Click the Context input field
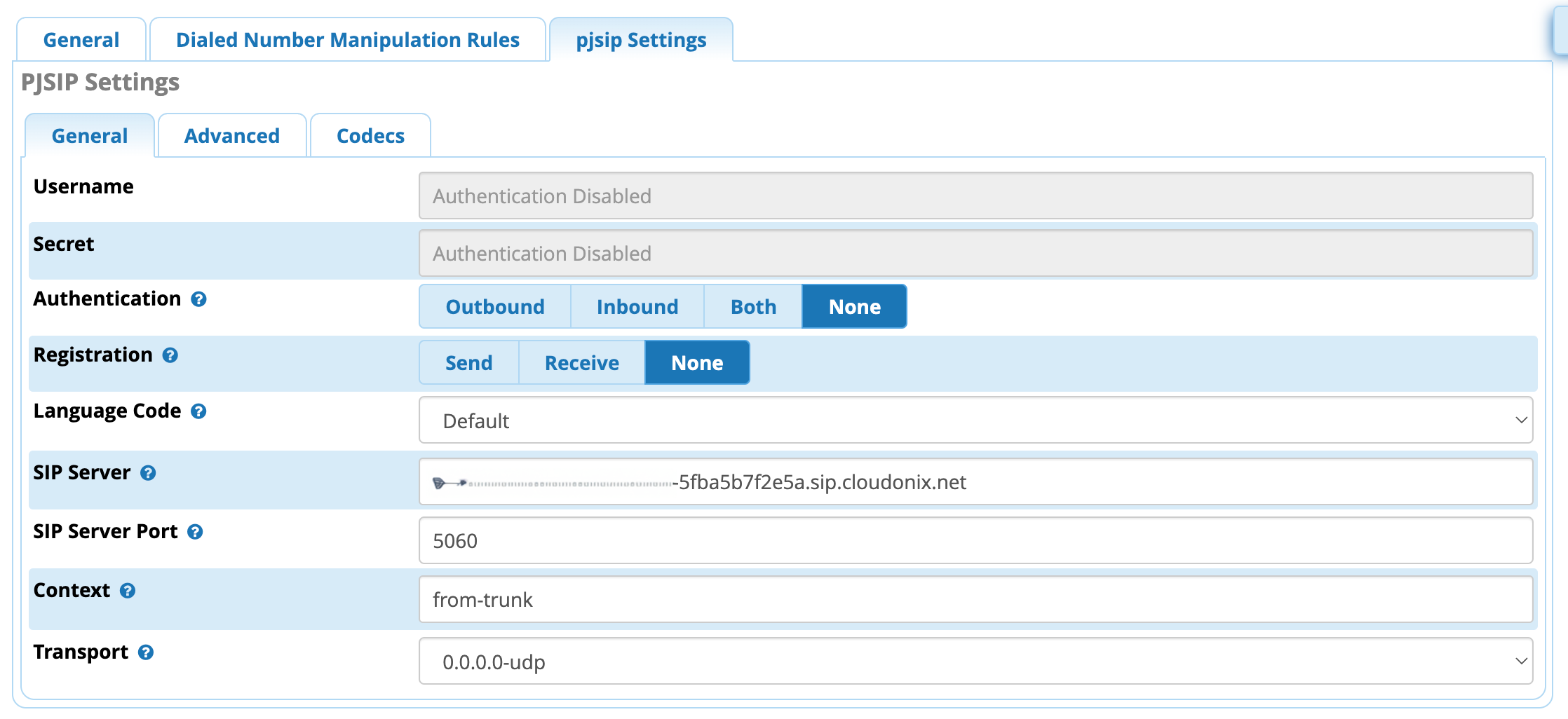1568x719 pixels. tap(975, 600)
